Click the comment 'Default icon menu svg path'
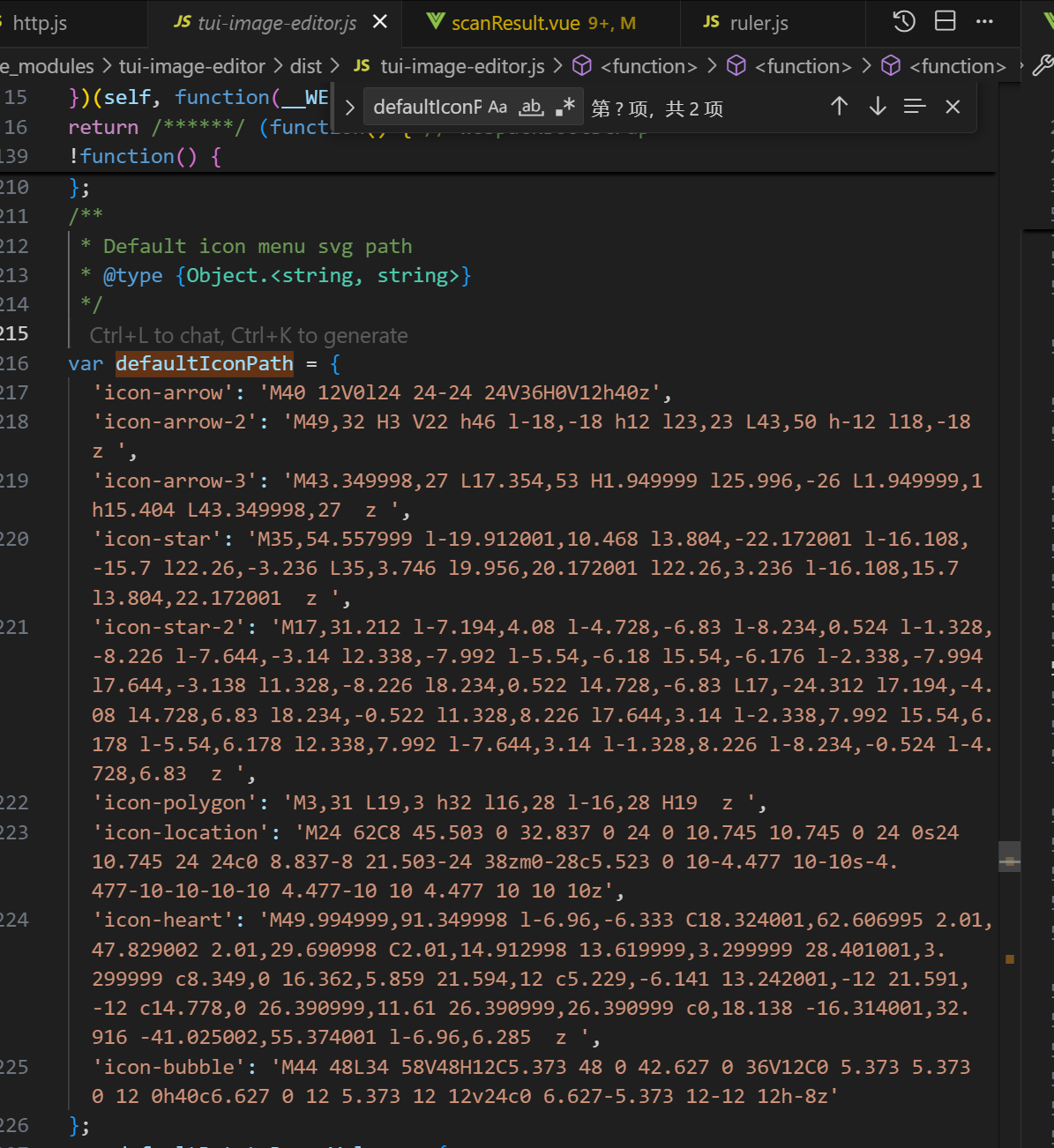Viewport: 1054px width, 1148px height. pos(258,246)
